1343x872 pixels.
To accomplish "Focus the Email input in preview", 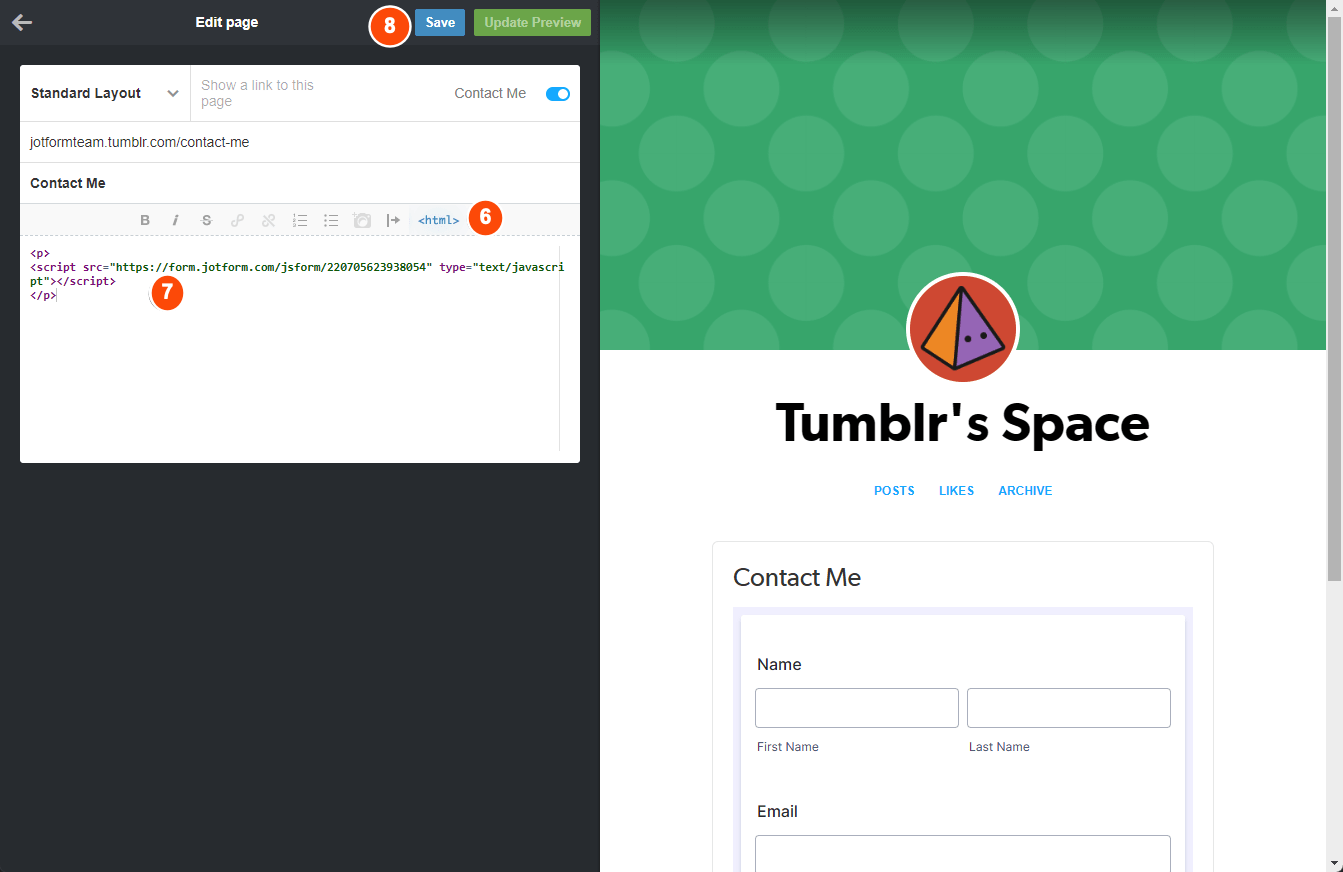I will (x=963, y=854).
